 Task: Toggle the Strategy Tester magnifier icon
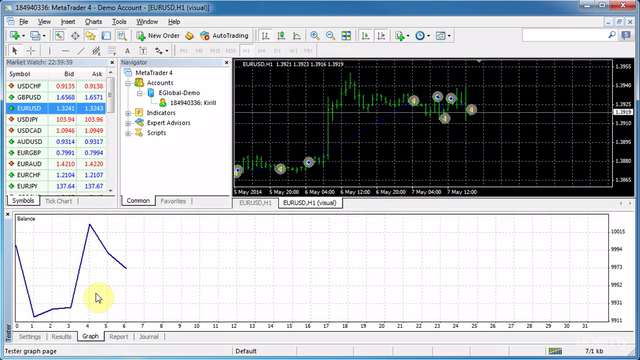[x=122, y=36]
